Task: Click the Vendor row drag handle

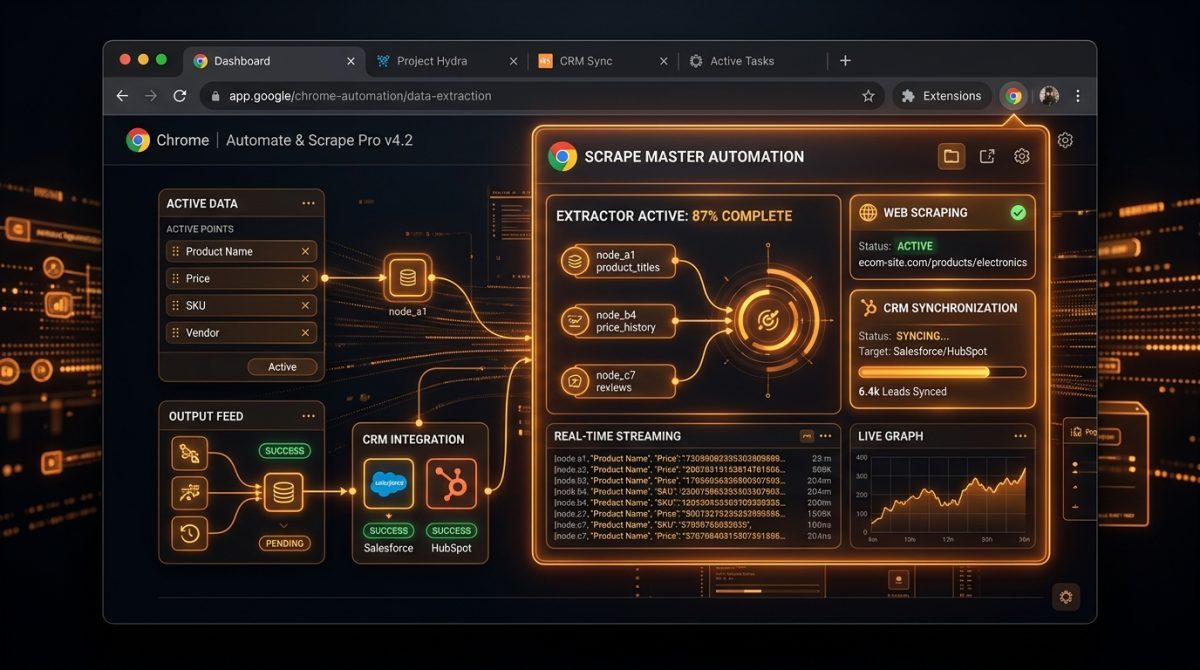Action: pyautogui.click(x=176, y=333)
